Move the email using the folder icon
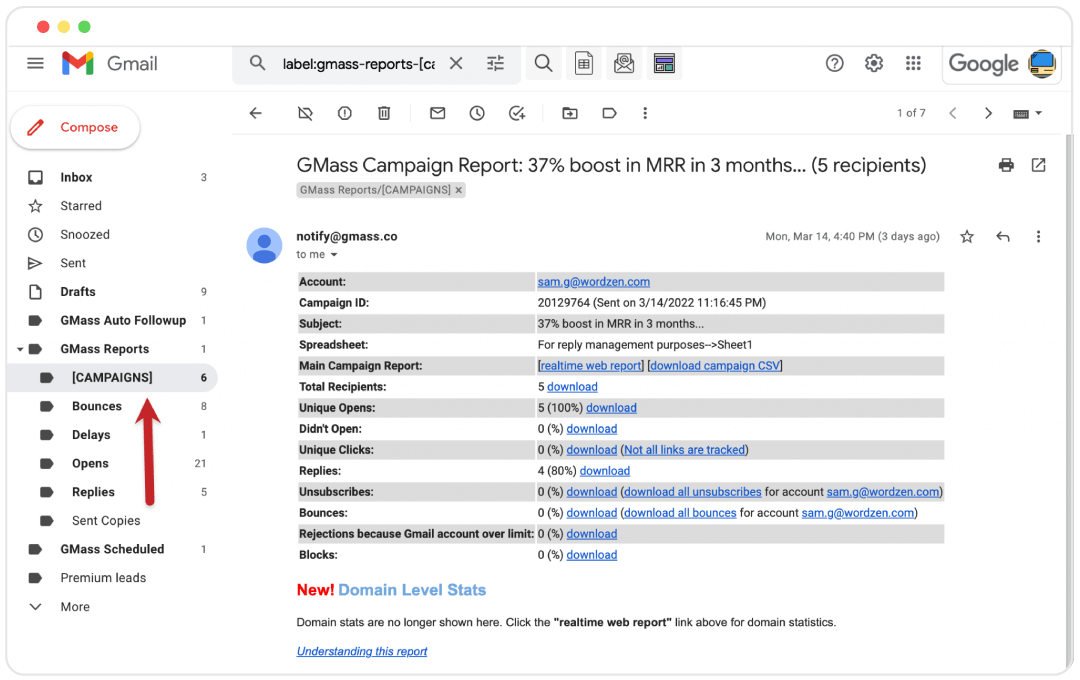Viewport: 1080px width, 680px height. coord(569,113)
